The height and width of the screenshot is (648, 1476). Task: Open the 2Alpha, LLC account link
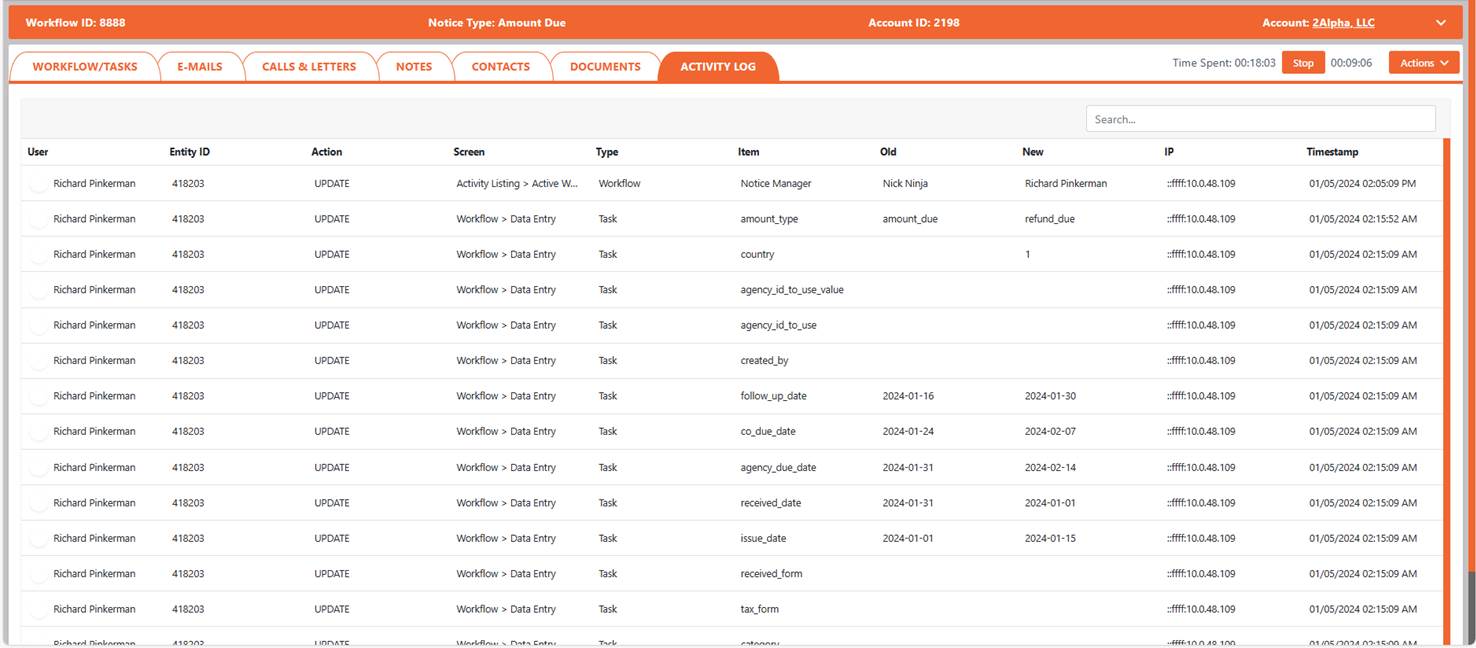click(1343, 23)
